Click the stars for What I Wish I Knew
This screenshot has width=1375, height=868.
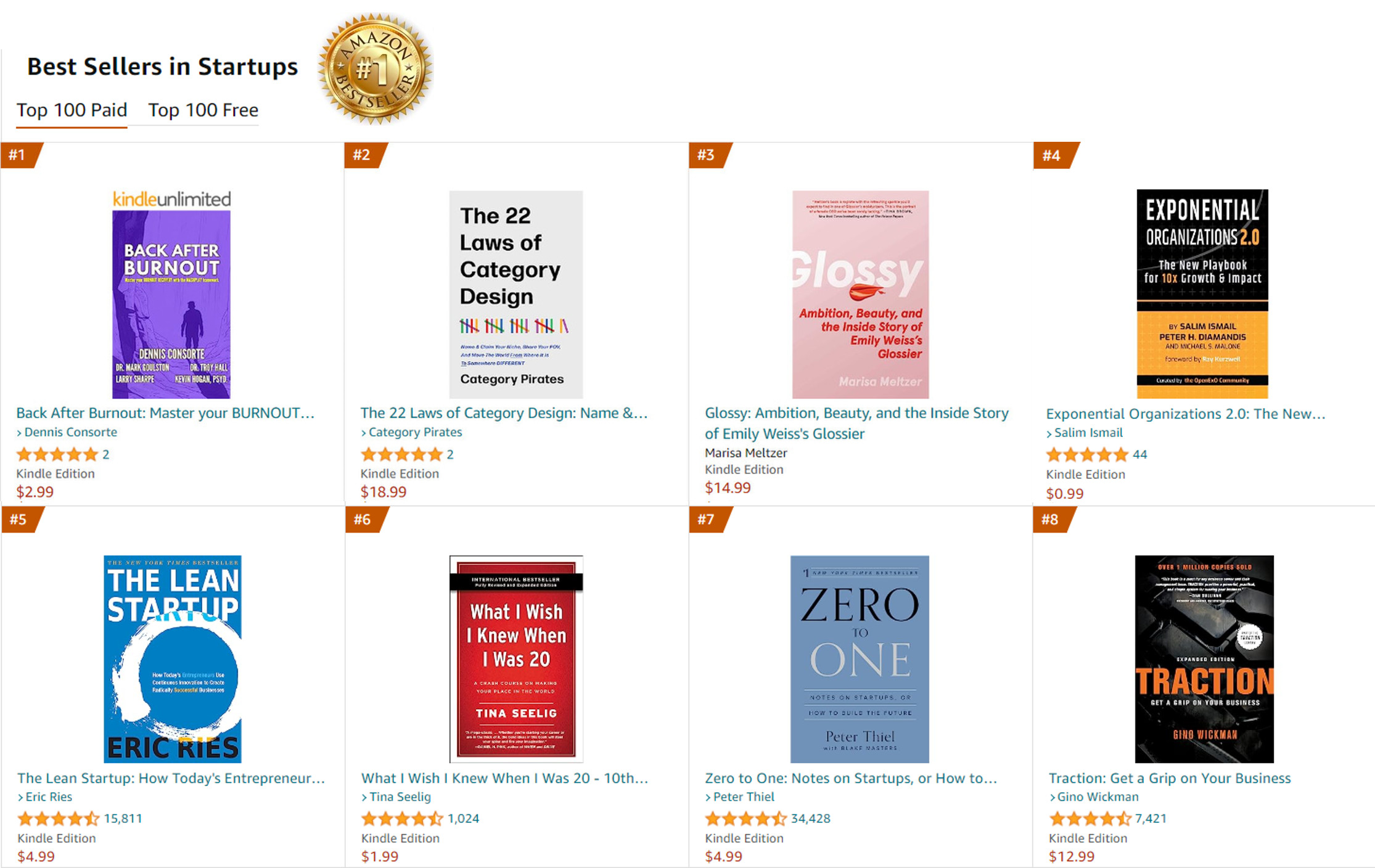click(x=401, y=819)
